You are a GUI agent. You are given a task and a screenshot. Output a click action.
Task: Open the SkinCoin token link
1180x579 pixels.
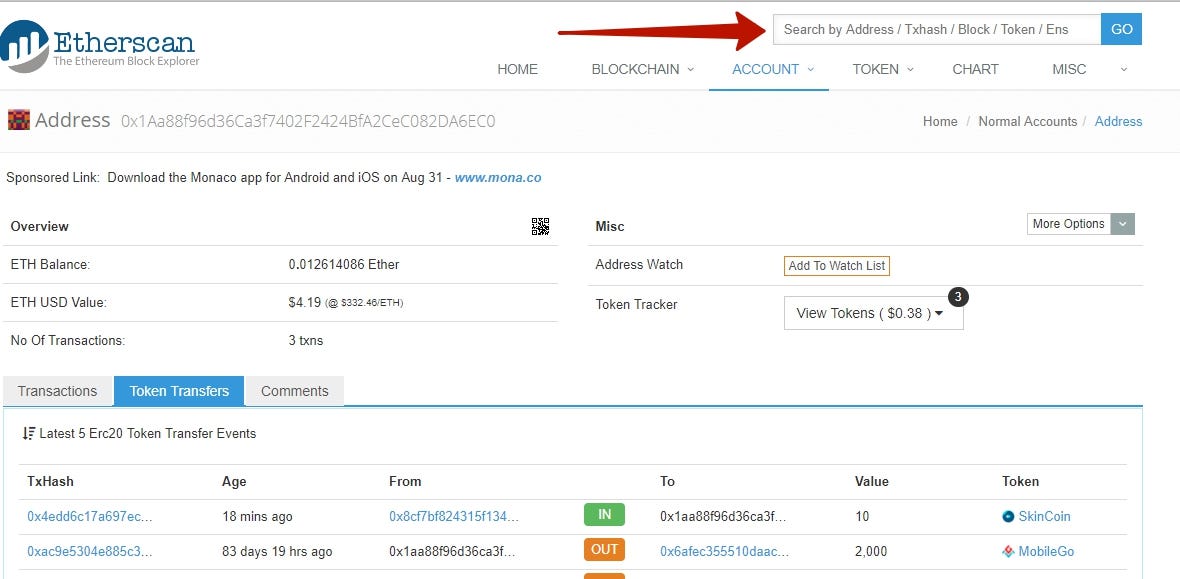[x=1044, y=517]
